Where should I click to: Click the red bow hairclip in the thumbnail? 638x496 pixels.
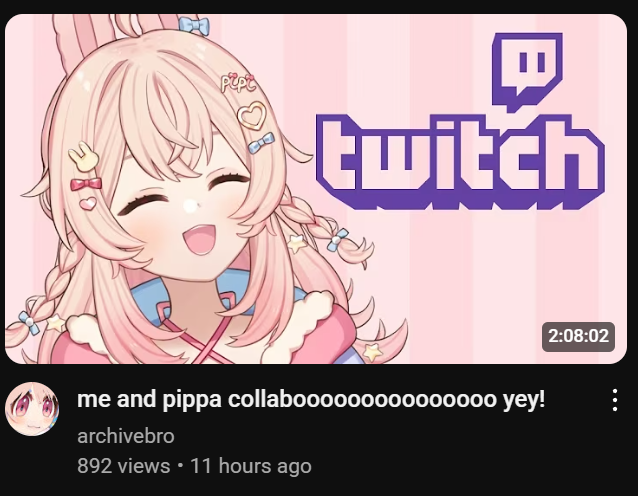click(86, 184)
